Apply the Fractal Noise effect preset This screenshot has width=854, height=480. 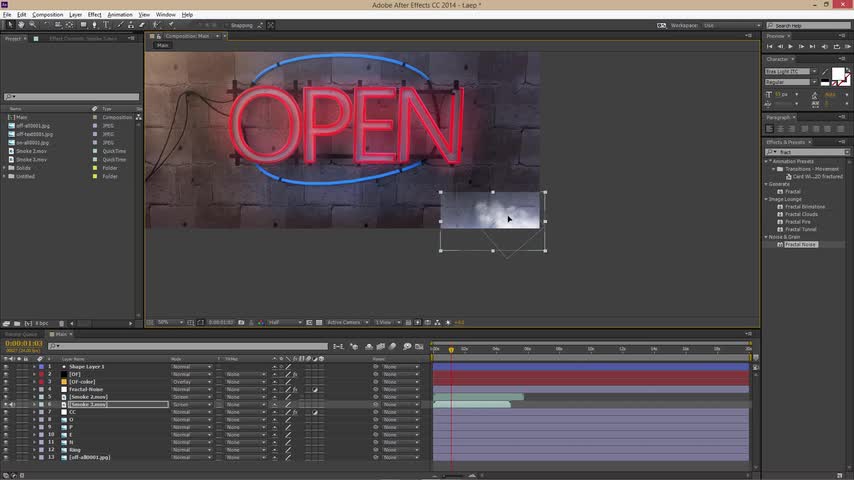point(800,244)
